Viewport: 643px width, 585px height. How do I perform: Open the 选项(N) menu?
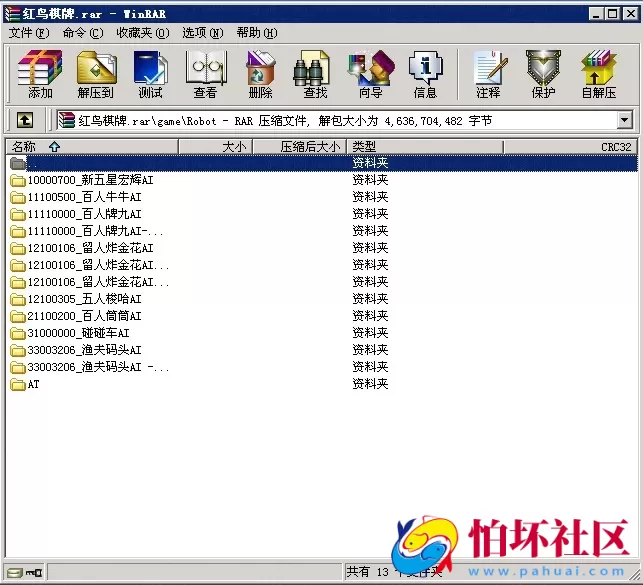203,33
